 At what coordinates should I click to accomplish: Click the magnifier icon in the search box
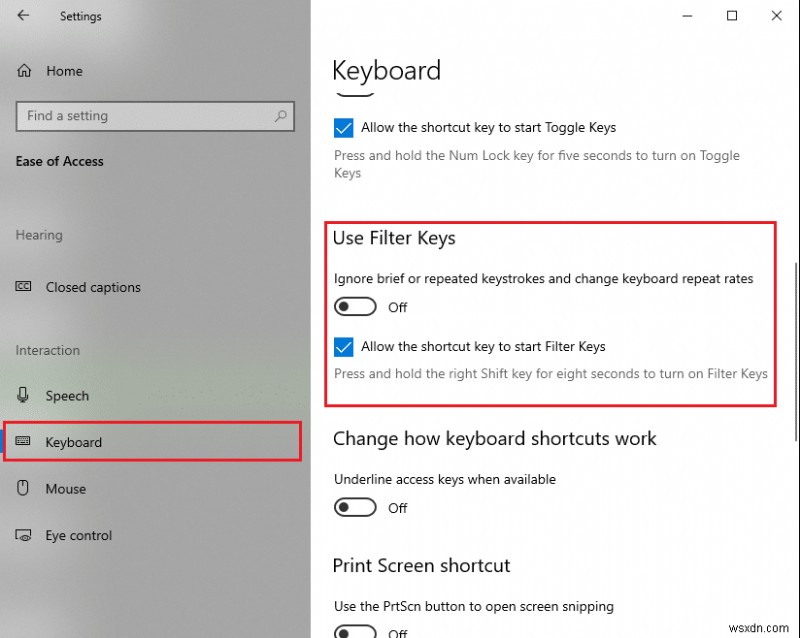(x=281, y=116)
